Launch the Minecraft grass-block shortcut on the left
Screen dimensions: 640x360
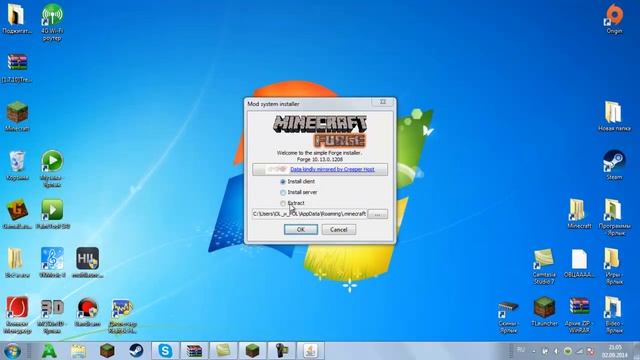coord(17,117)
